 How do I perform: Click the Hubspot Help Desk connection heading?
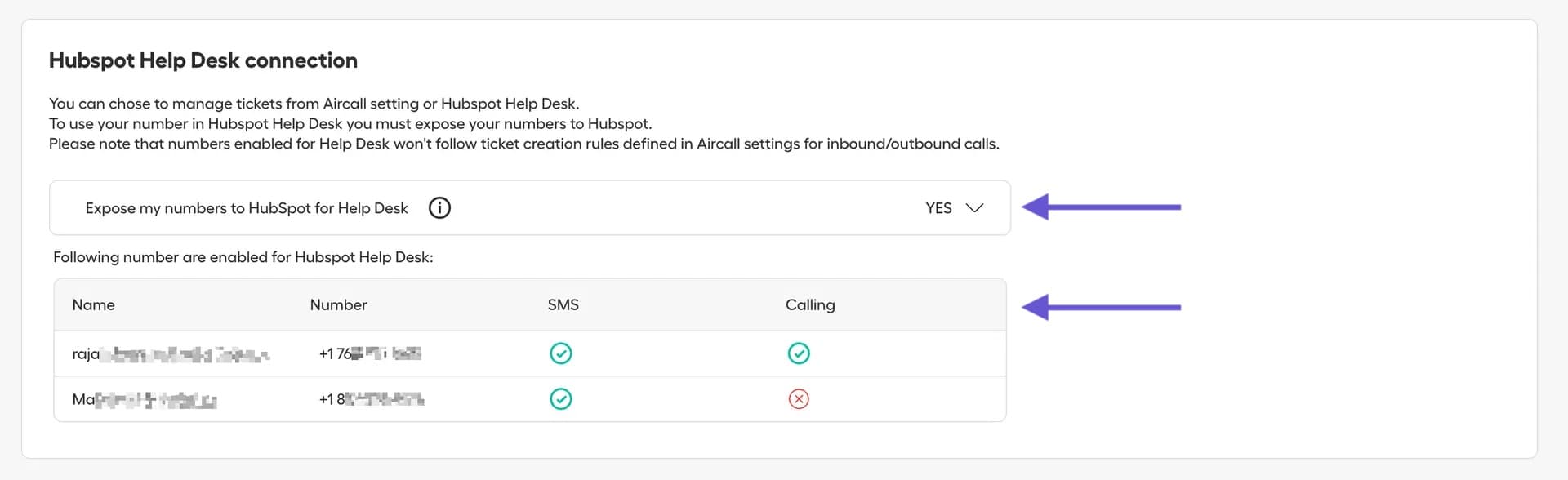pyautogui.click(x=203, y=60)
